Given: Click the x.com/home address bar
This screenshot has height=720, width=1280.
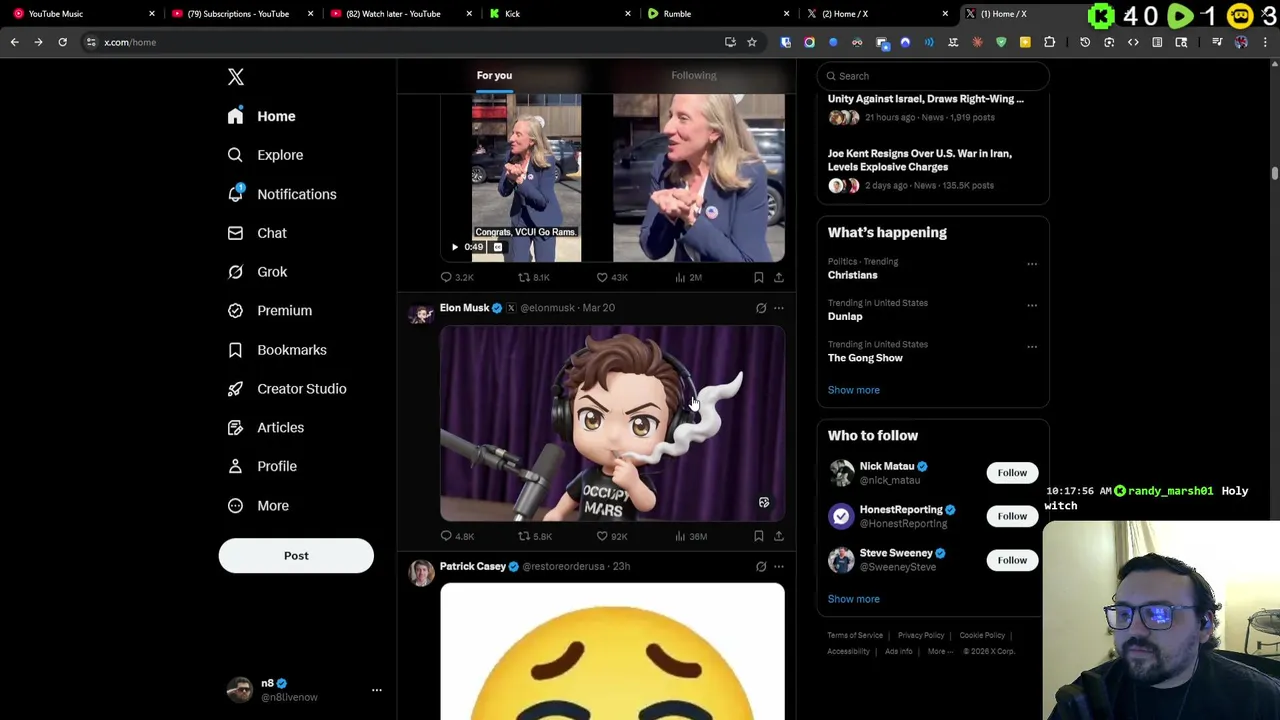Looking at the screenshot, I should (x=400, y=42).
